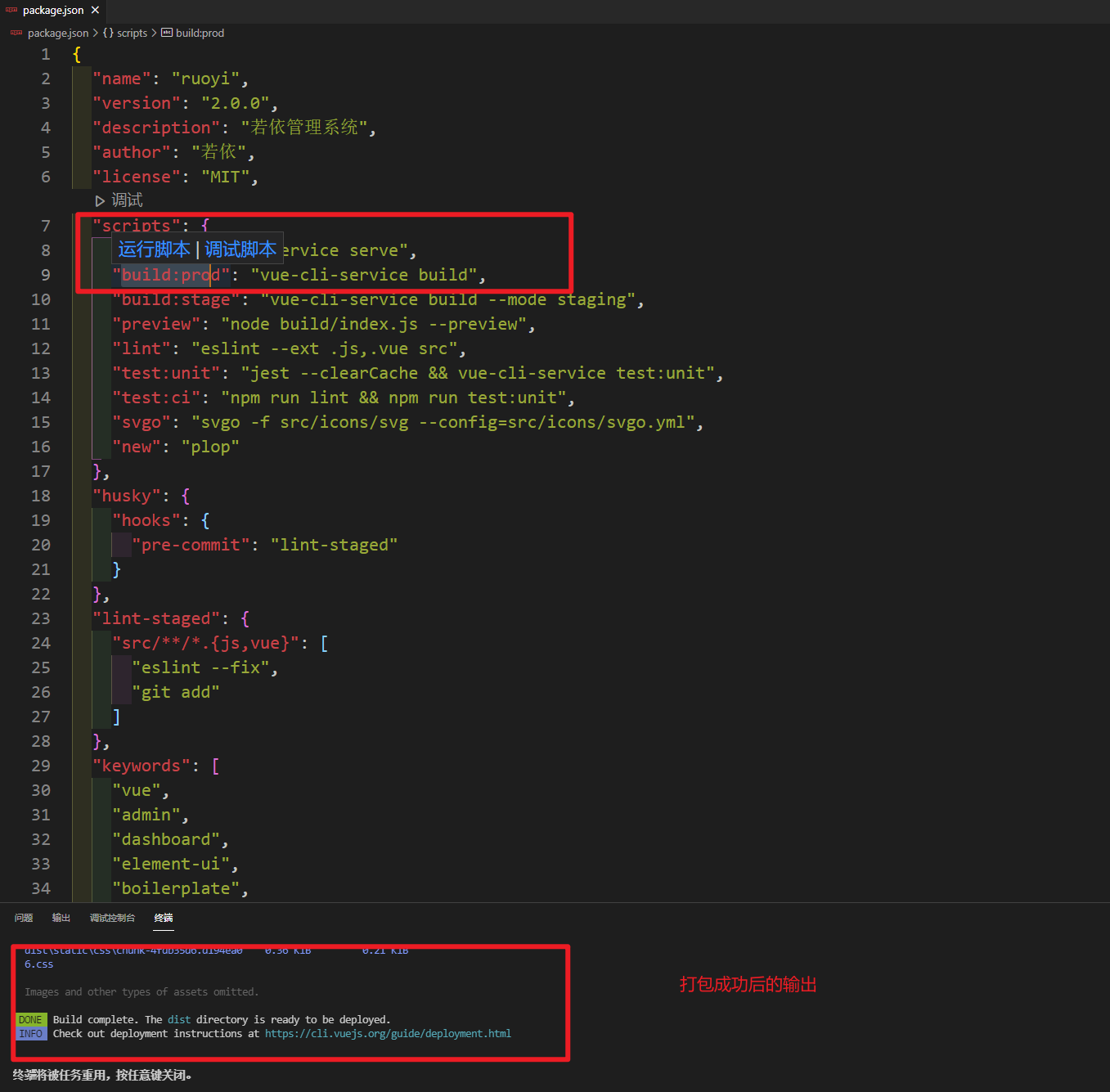
Task: Click the "keywords" key on line 29
Action: coord(142,766)
